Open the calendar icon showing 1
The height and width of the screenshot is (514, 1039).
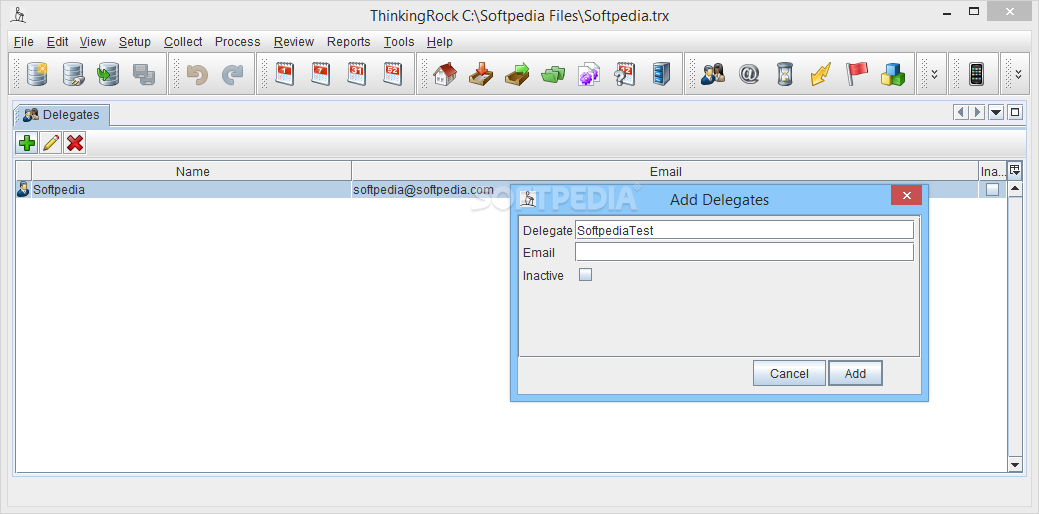coord(285,74)
